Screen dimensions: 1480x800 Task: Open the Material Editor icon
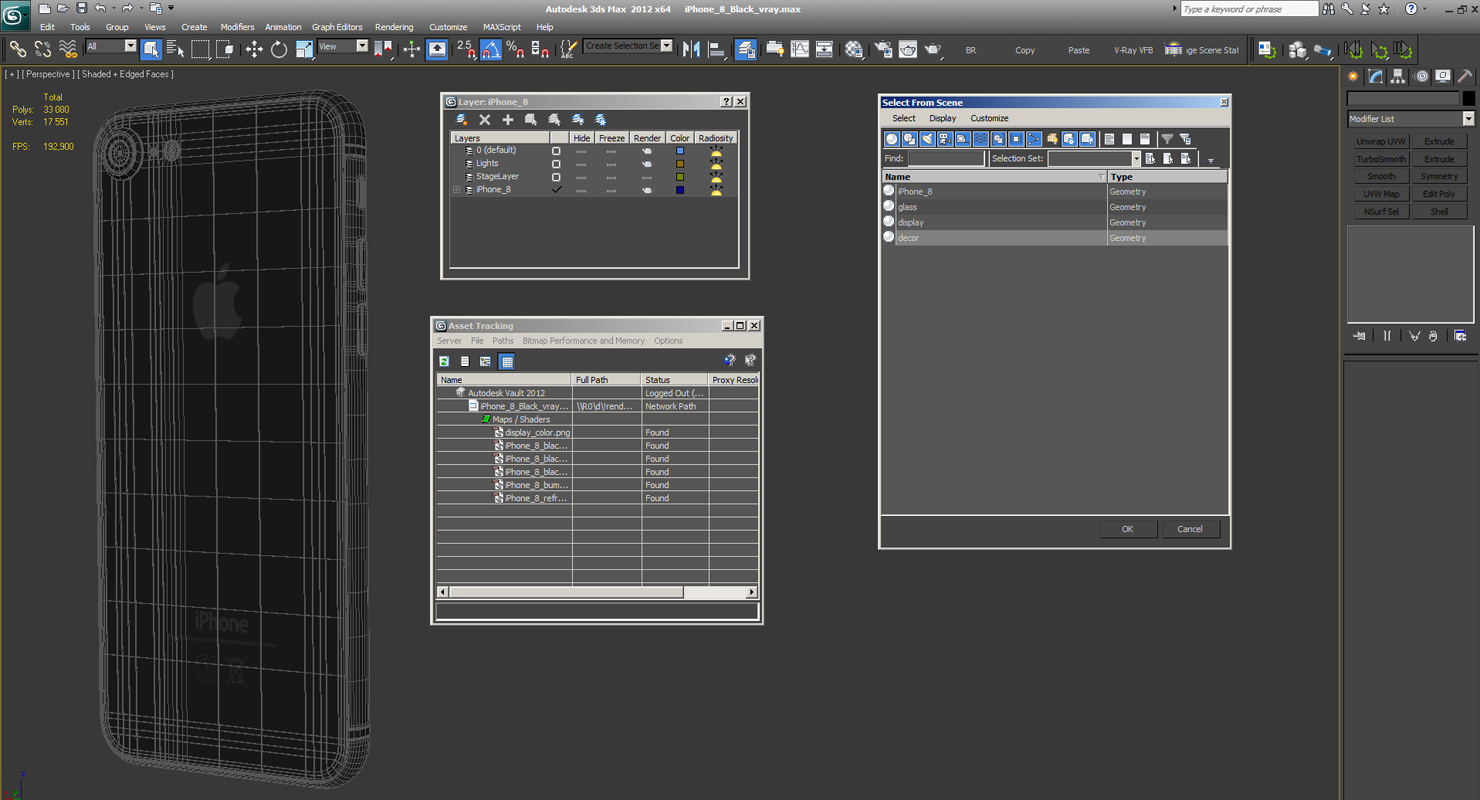(x=853, y=49)
